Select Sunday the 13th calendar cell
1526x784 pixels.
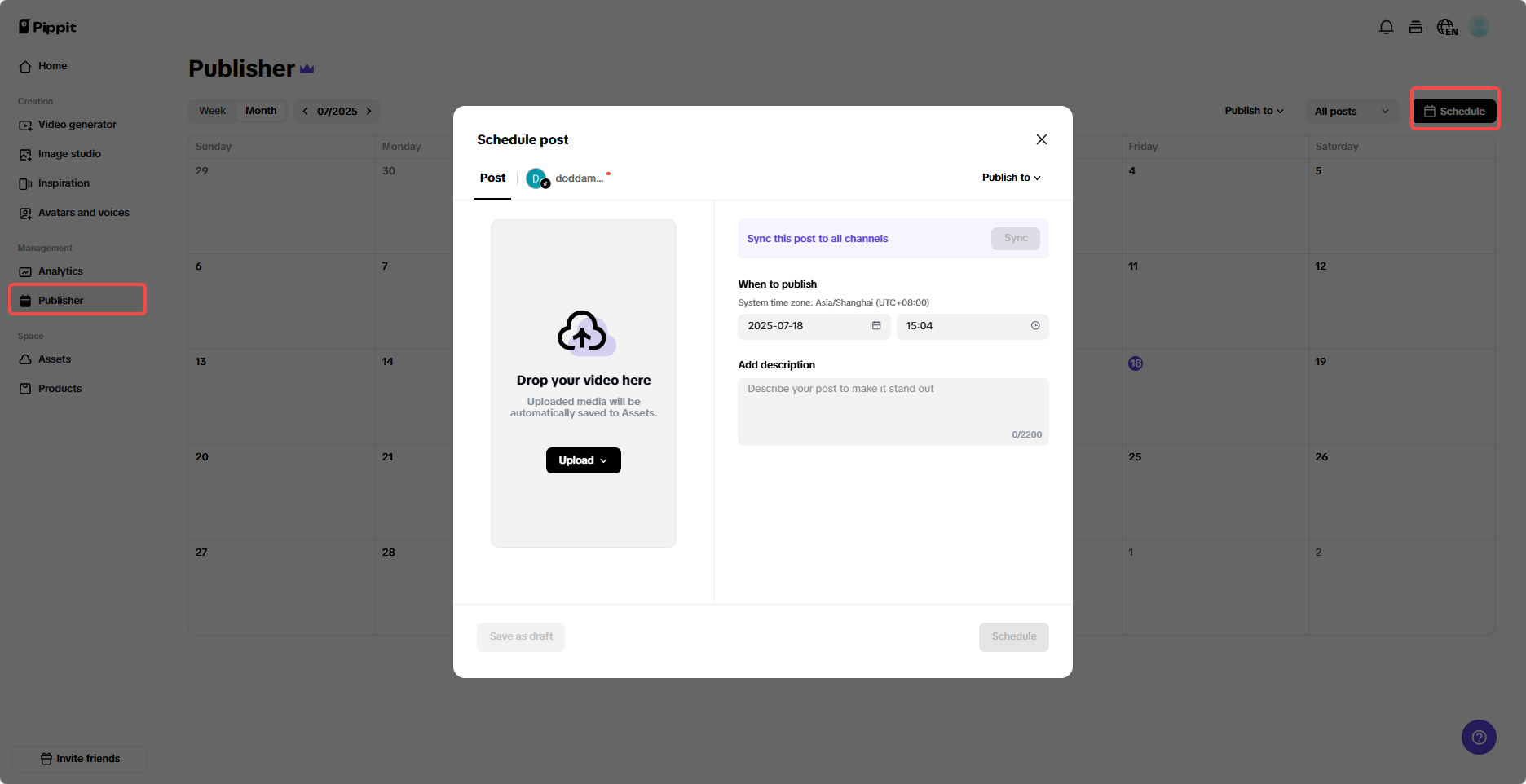281,397
